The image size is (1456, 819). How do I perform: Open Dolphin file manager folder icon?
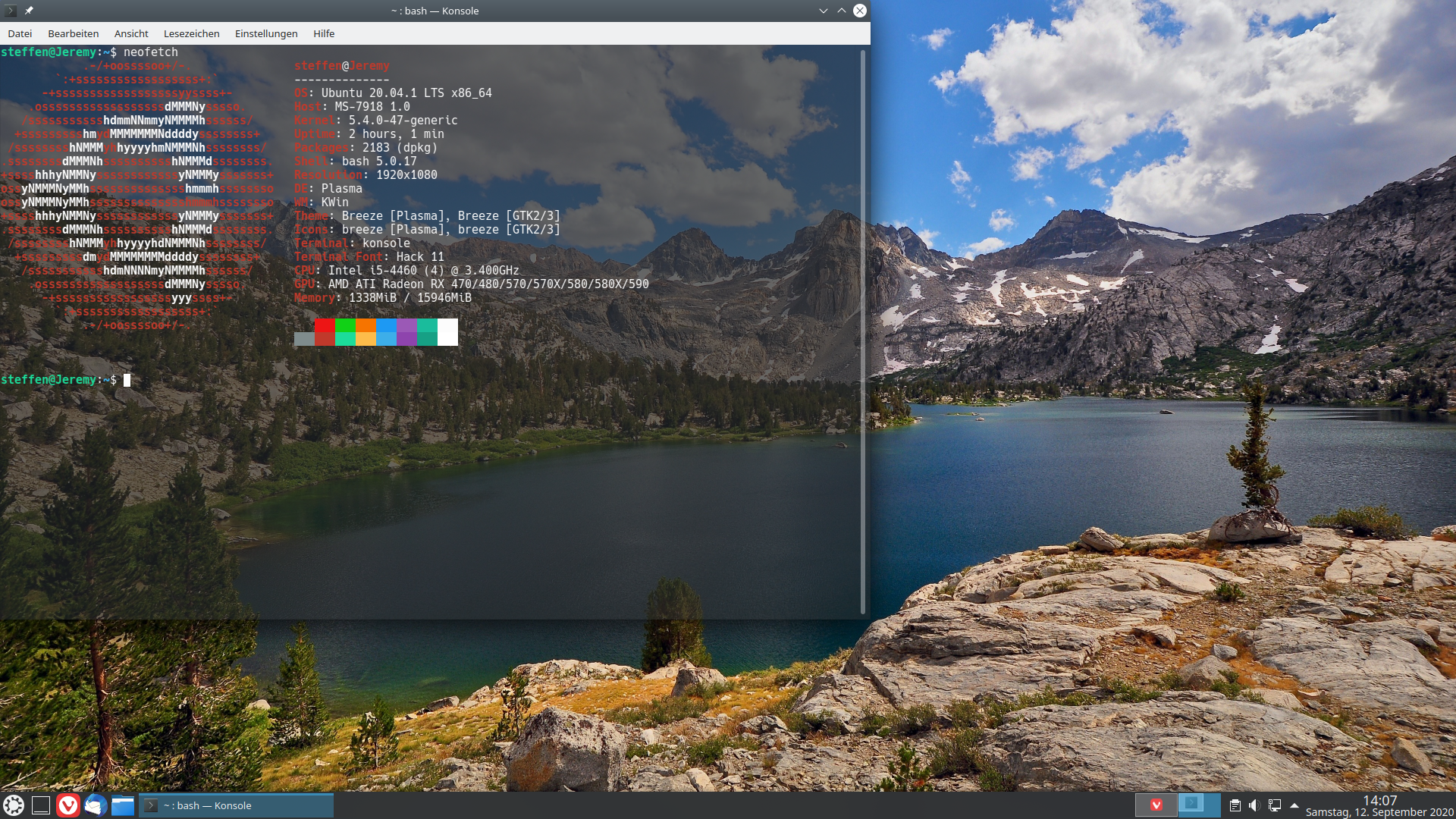123,805
